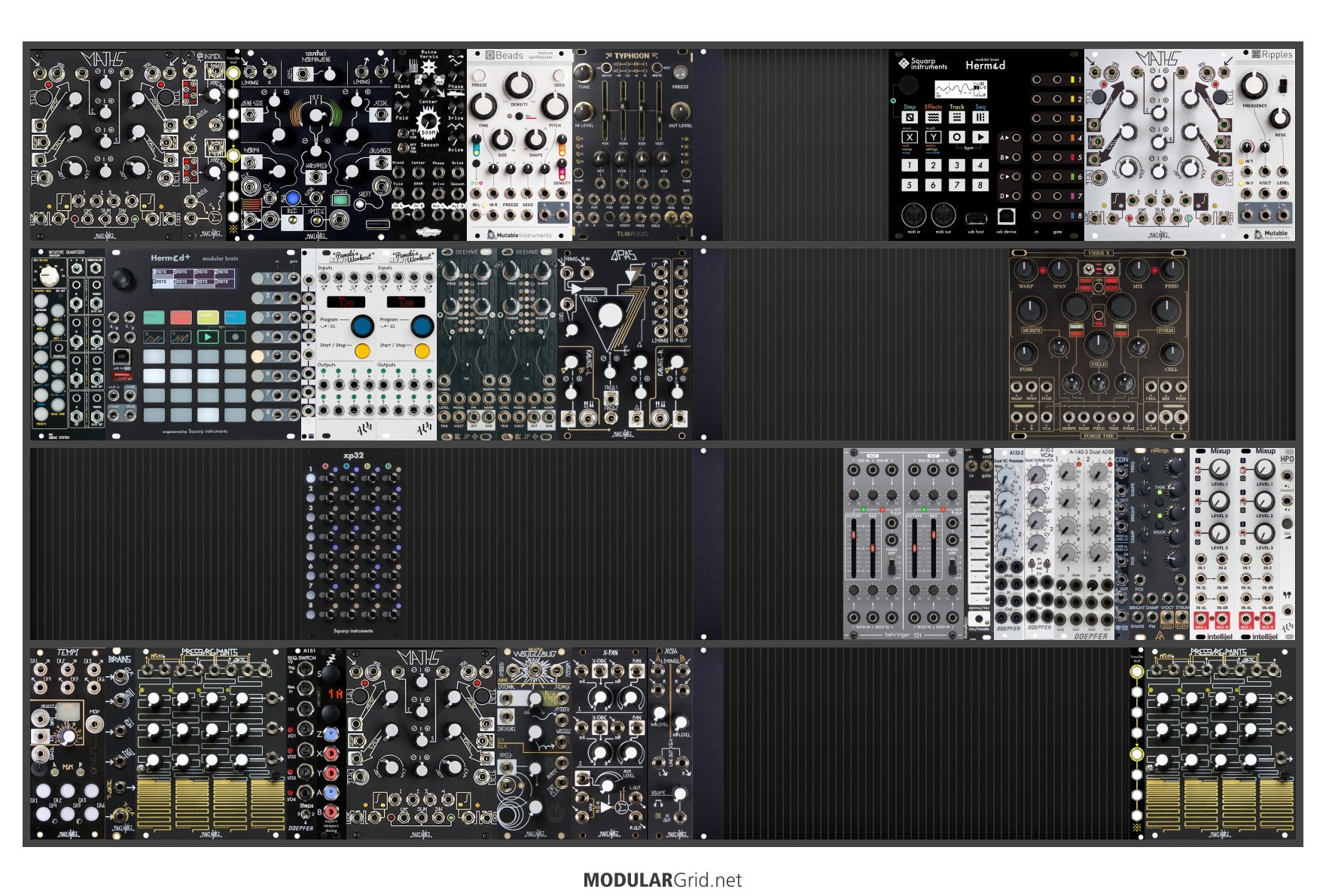Viewport: 1326px width, 896px height.
Task: Click the usb host port on Hermod
Action: [x=976, y=218]
